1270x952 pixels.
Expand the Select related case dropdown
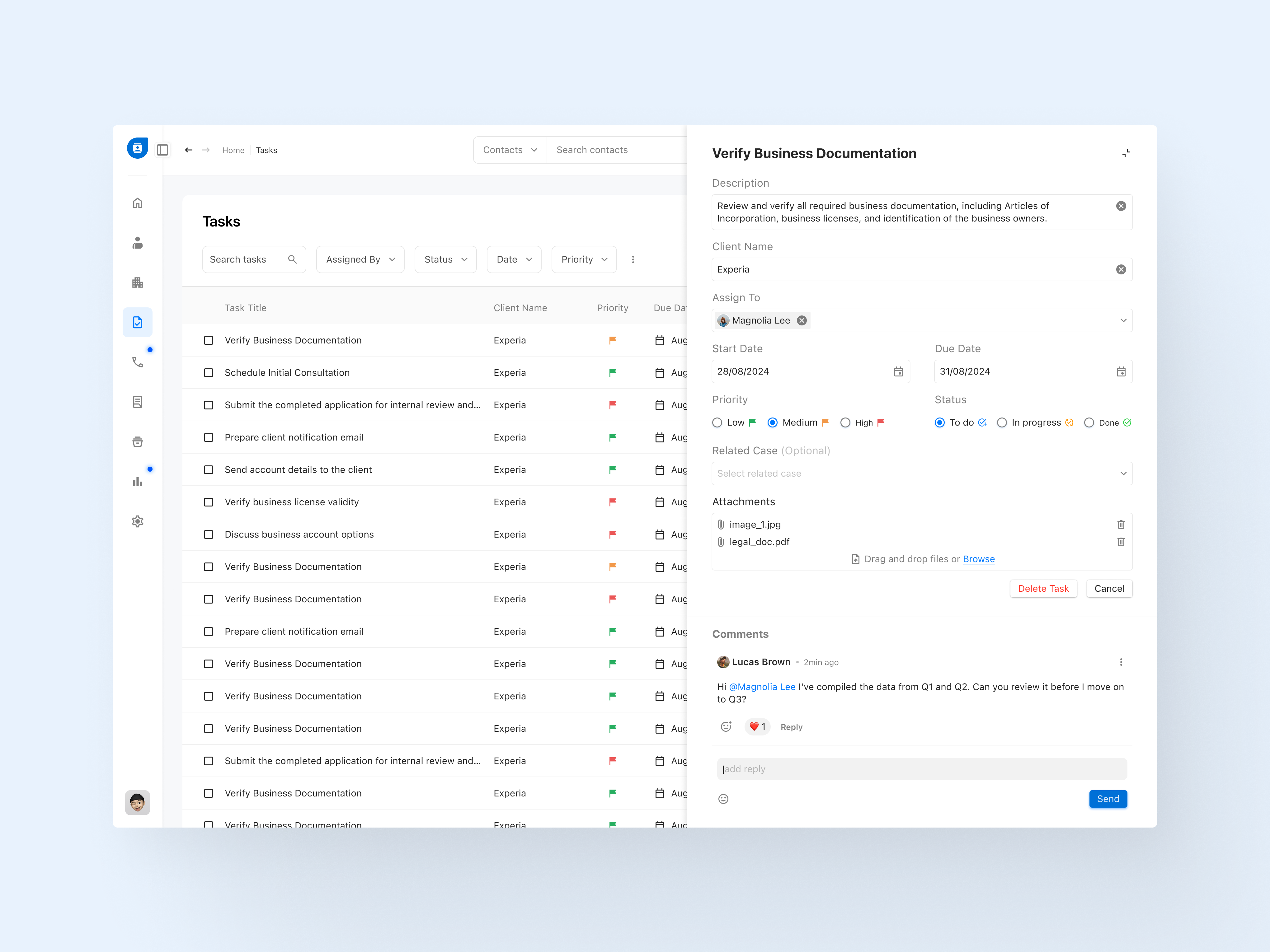pos(921,474)
